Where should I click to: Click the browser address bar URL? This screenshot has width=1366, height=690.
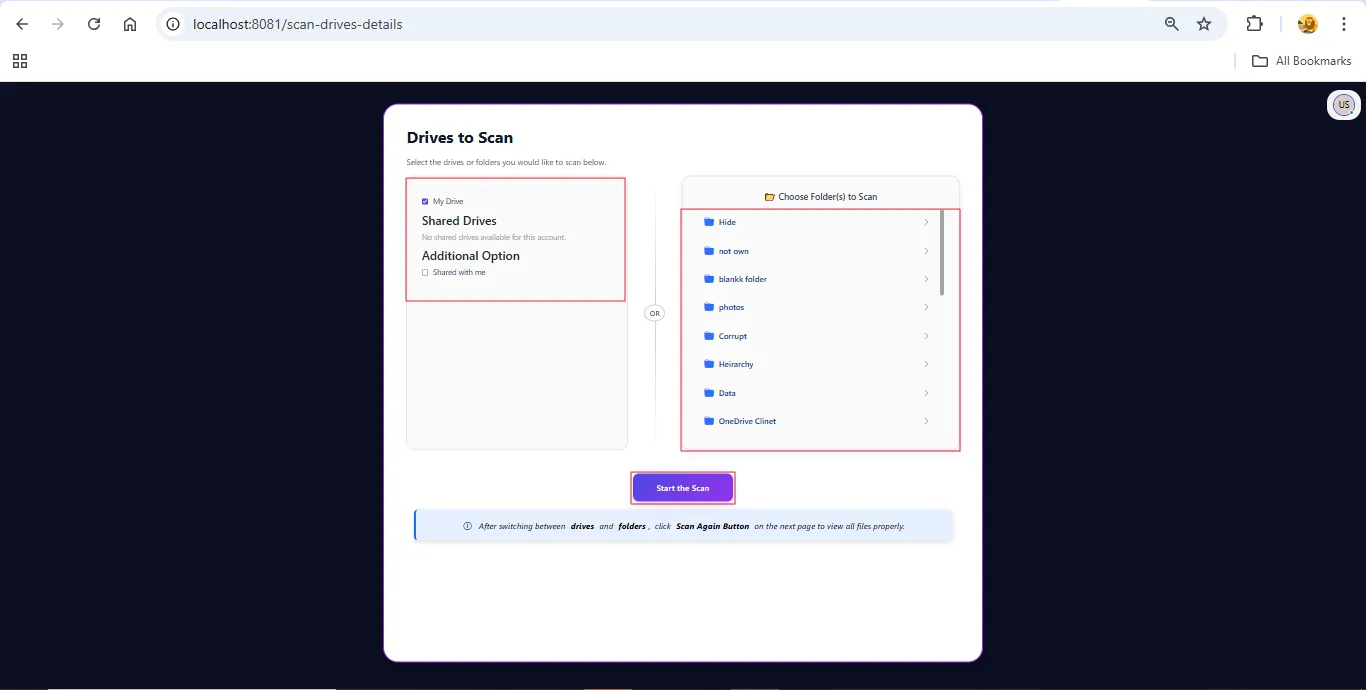coord(297,24)
